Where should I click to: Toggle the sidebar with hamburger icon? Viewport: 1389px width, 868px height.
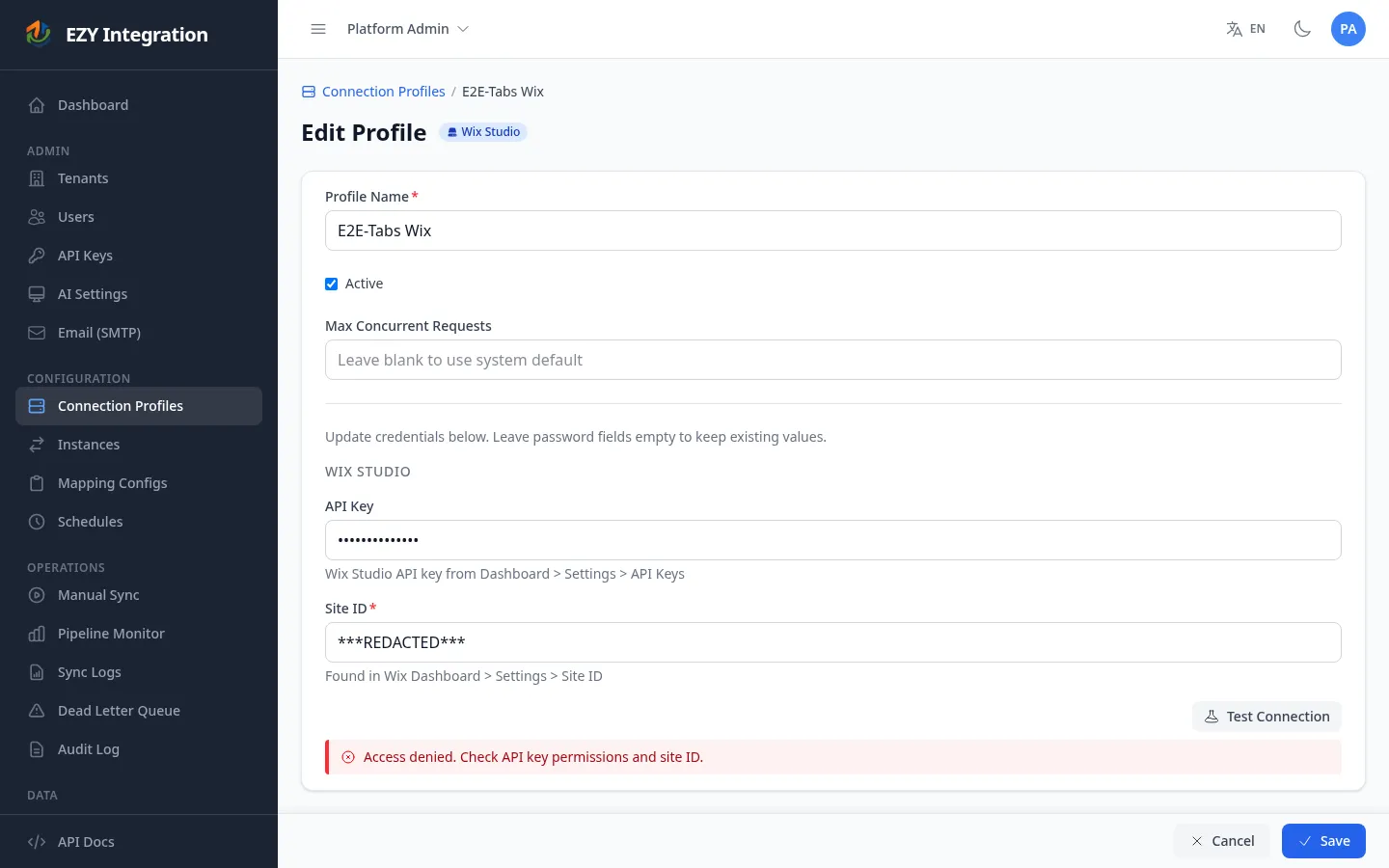tap(318, 29)
